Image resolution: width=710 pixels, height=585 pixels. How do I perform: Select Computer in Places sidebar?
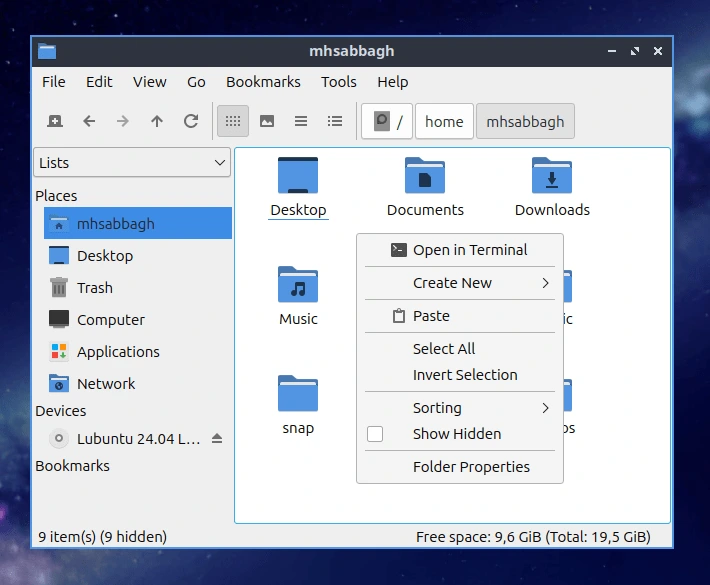(138, 320)
